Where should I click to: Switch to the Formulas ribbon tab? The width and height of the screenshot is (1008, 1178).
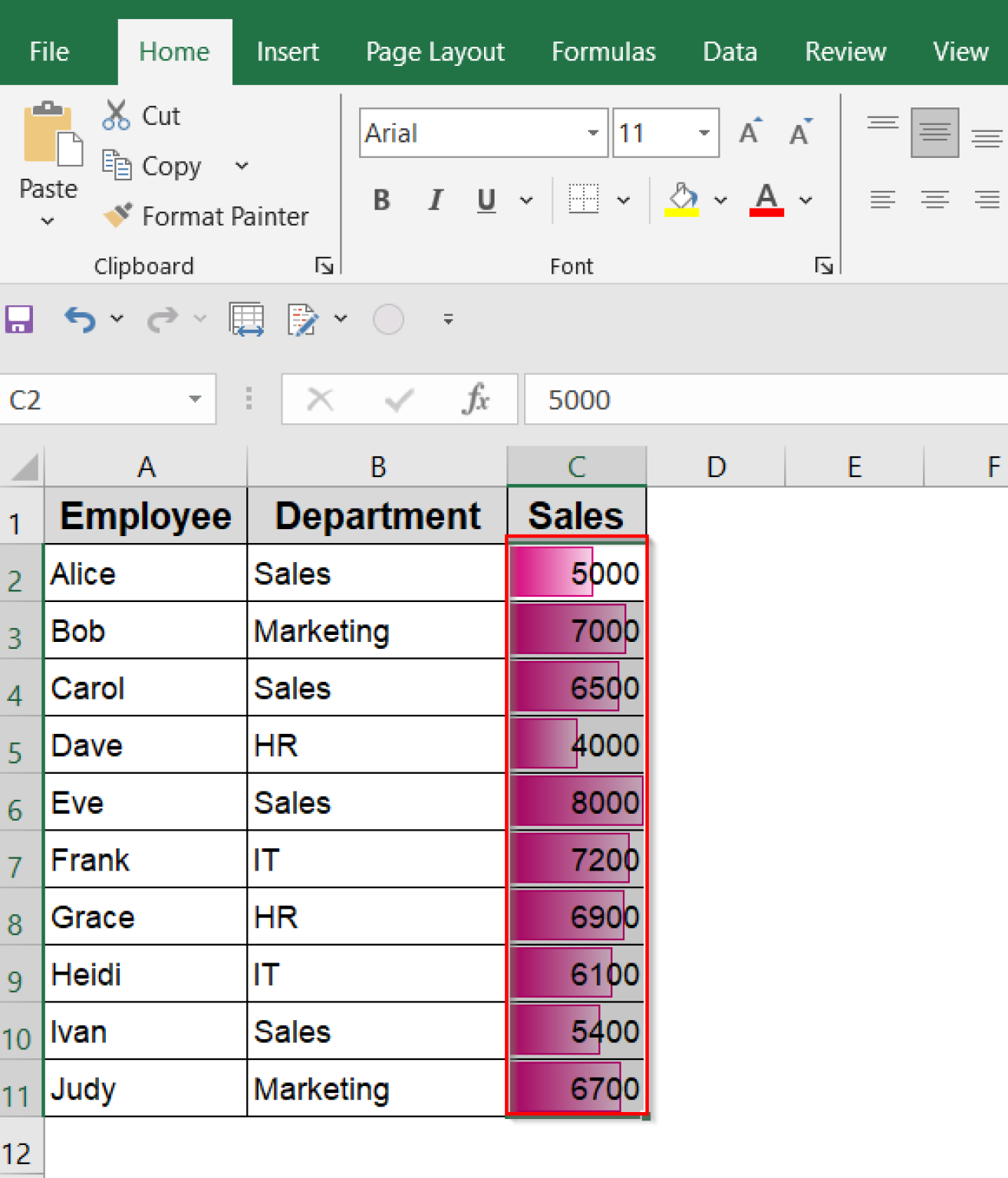tap(603, 51)
